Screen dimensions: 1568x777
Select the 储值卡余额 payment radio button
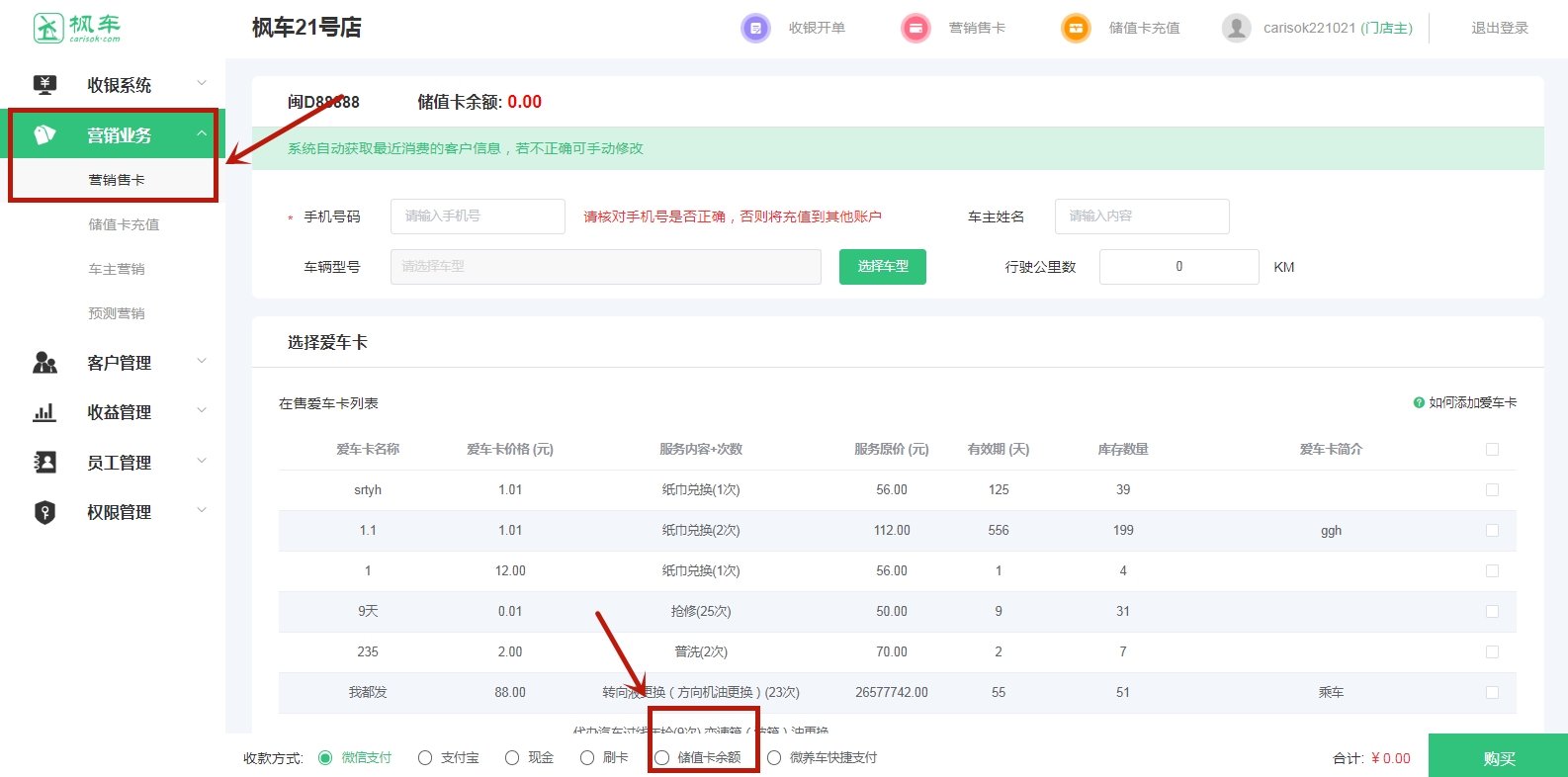[x=662, y=758]
